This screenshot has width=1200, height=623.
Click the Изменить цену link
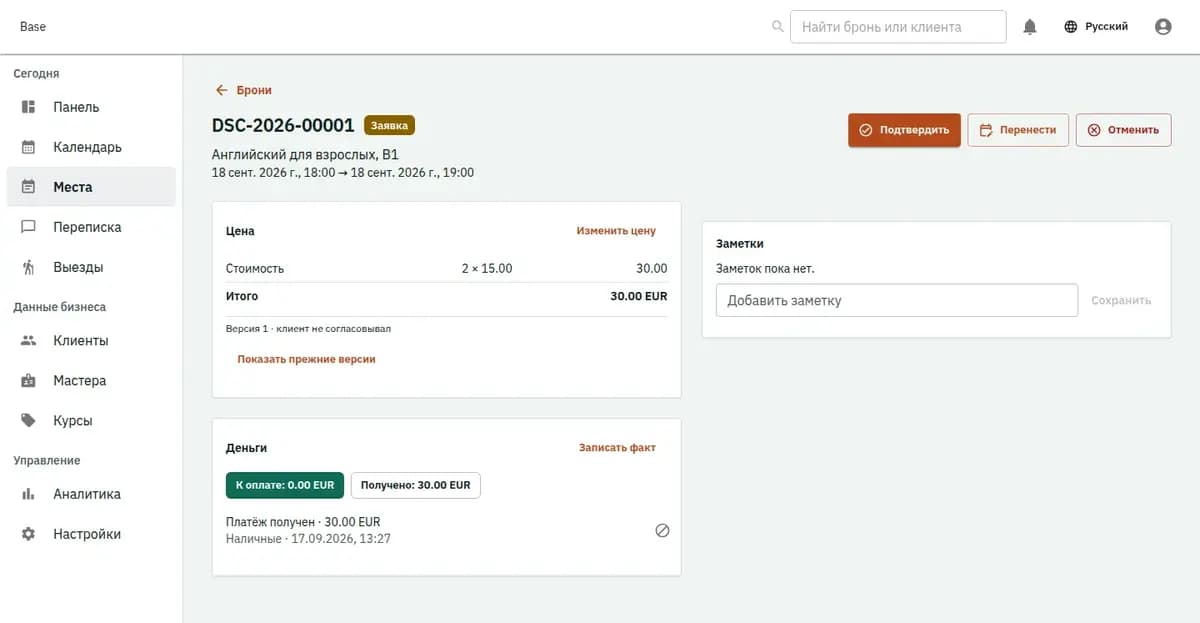(616, 231)
